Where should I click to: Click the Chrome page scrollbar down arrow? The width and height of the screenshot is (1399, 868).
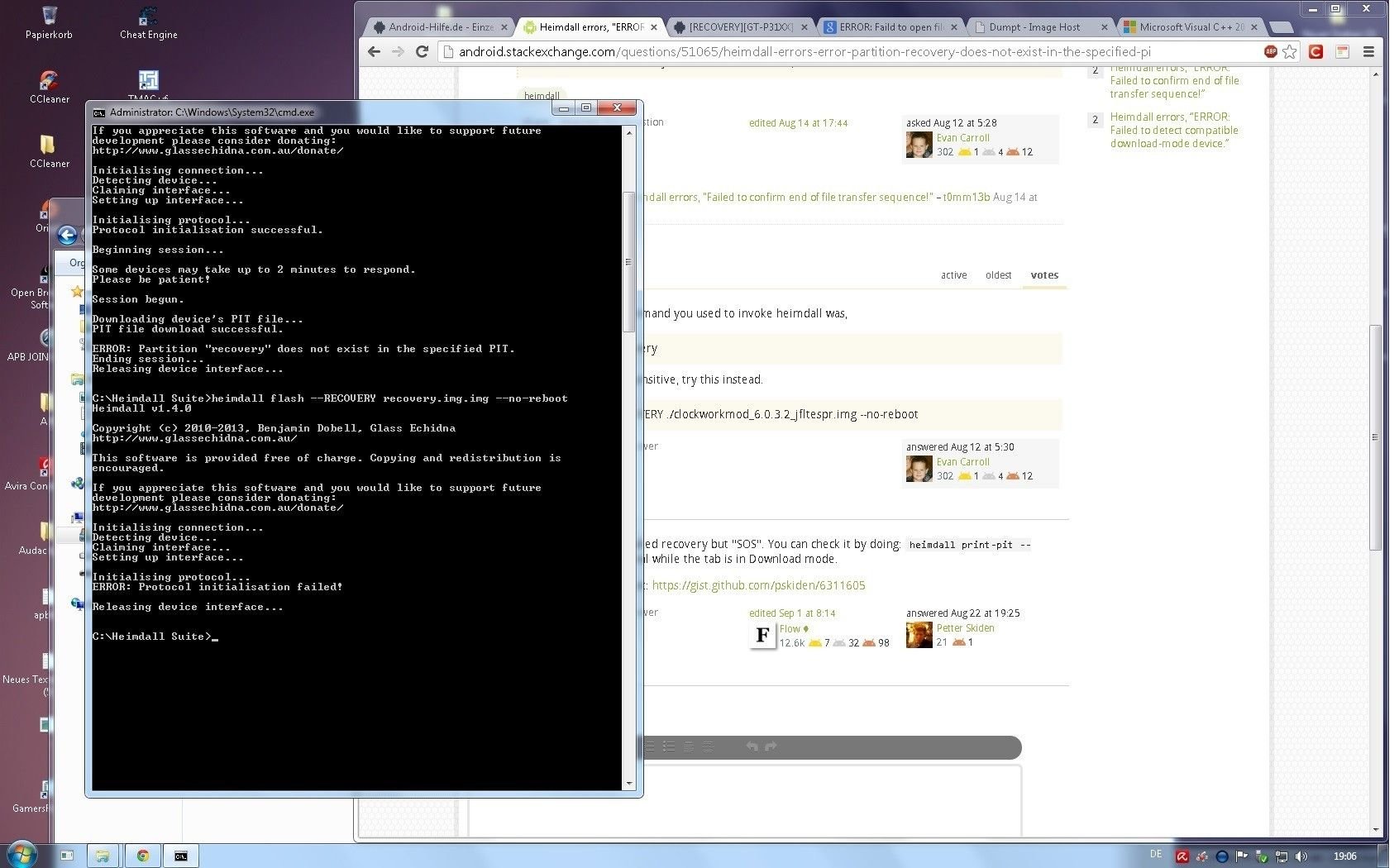point(1375,829)
